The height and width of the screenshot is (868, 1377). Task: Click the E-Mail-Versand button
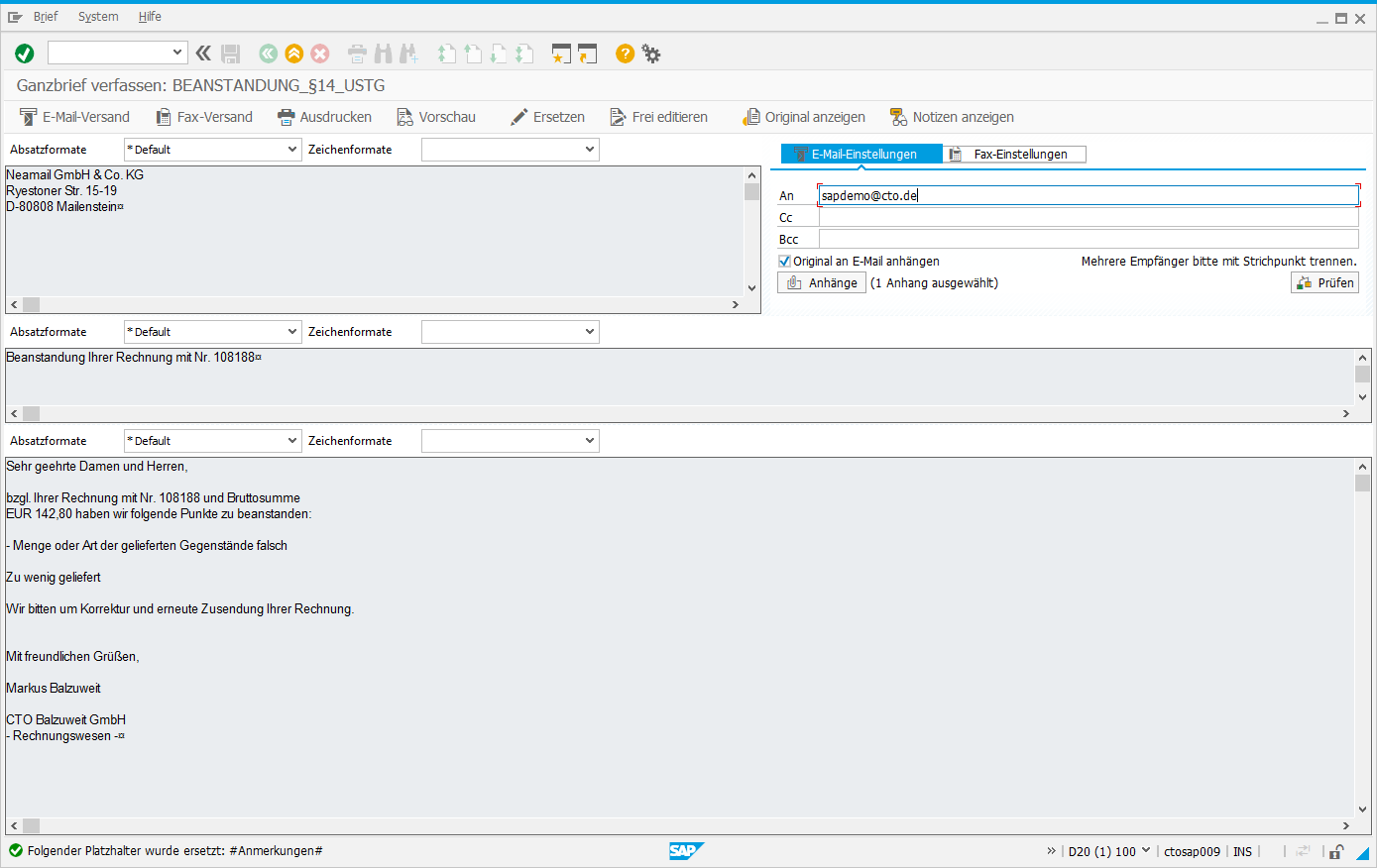coord(75,117)
